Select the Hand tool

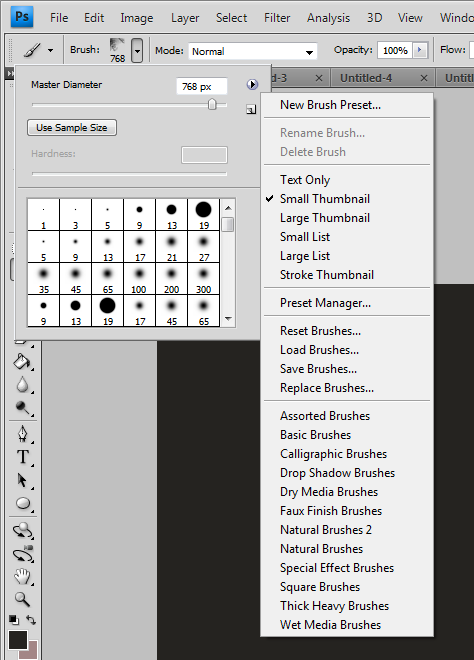tap(22, 576)
